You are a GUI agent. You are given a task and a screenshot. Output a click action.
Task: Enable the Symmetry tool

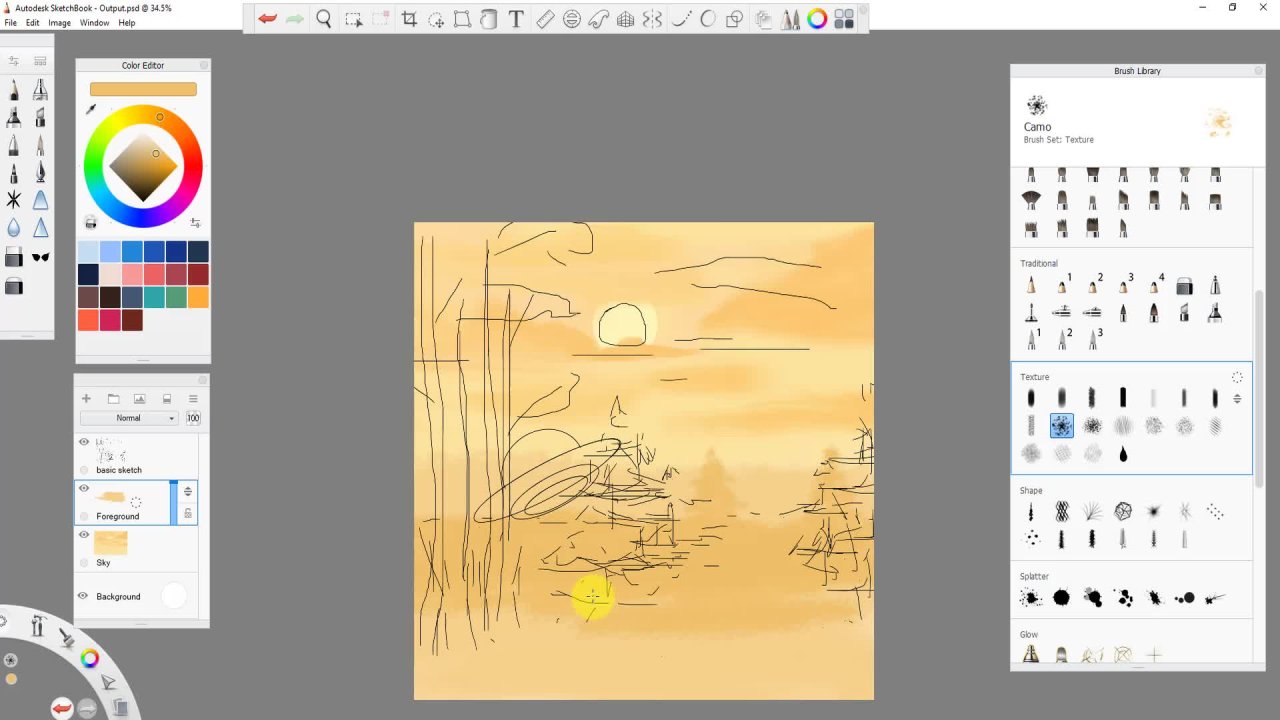652,19
